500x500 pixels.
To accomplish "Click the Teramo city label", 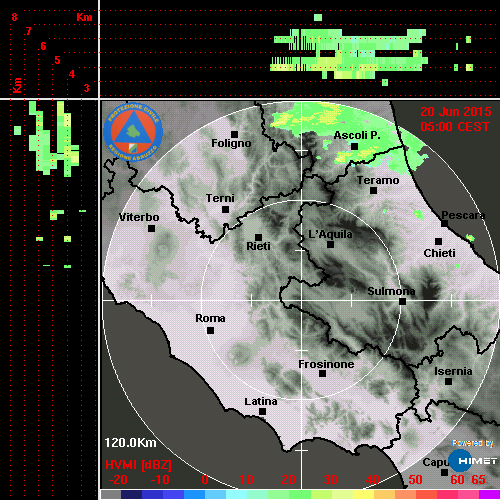I will (x=378, y=180).
